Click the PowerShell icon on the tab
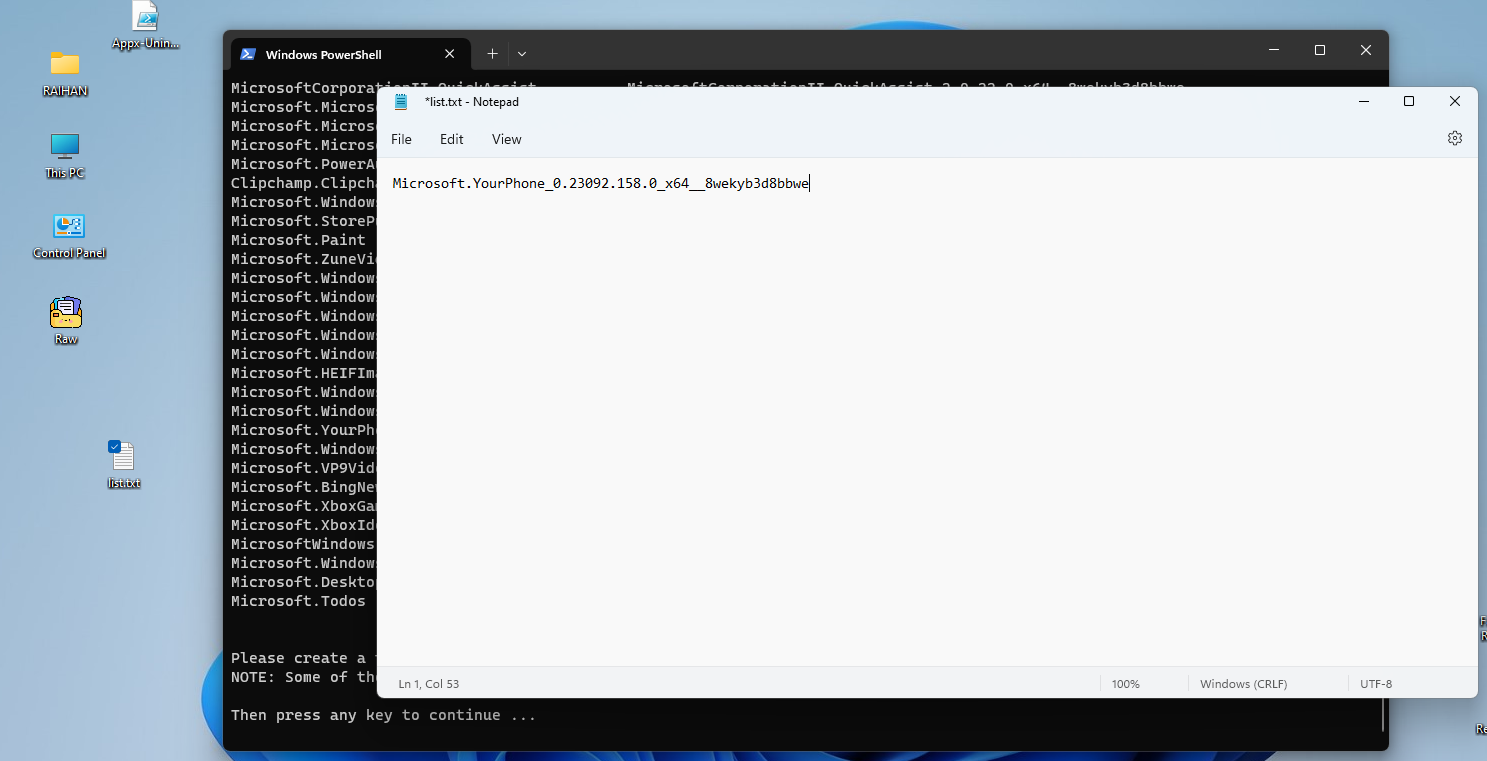1487x761 pixels. [x=248, y=54]
